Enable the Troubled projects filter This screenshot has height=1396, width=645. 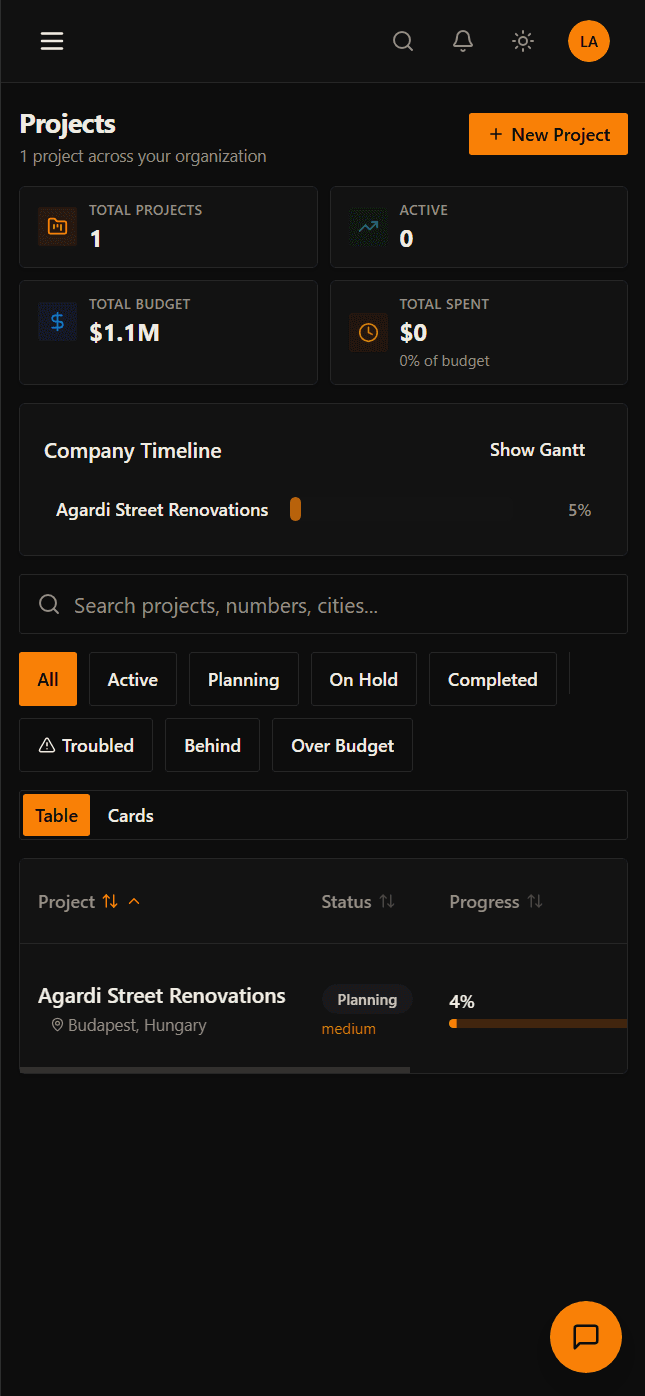(x=86, y=745)
